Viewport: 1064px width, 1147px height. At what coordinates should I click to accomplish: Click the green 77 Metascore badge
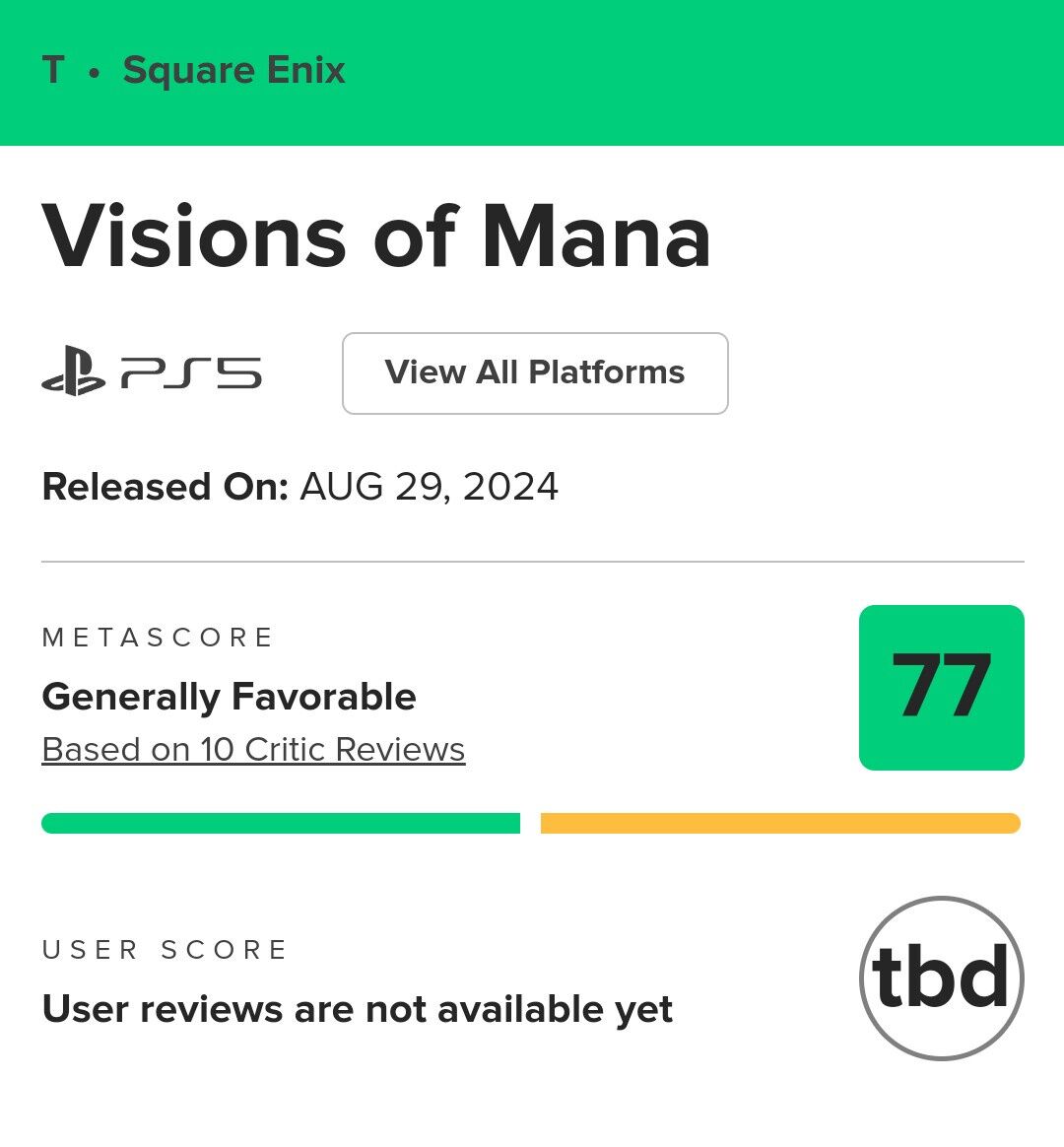click(941, 687)
